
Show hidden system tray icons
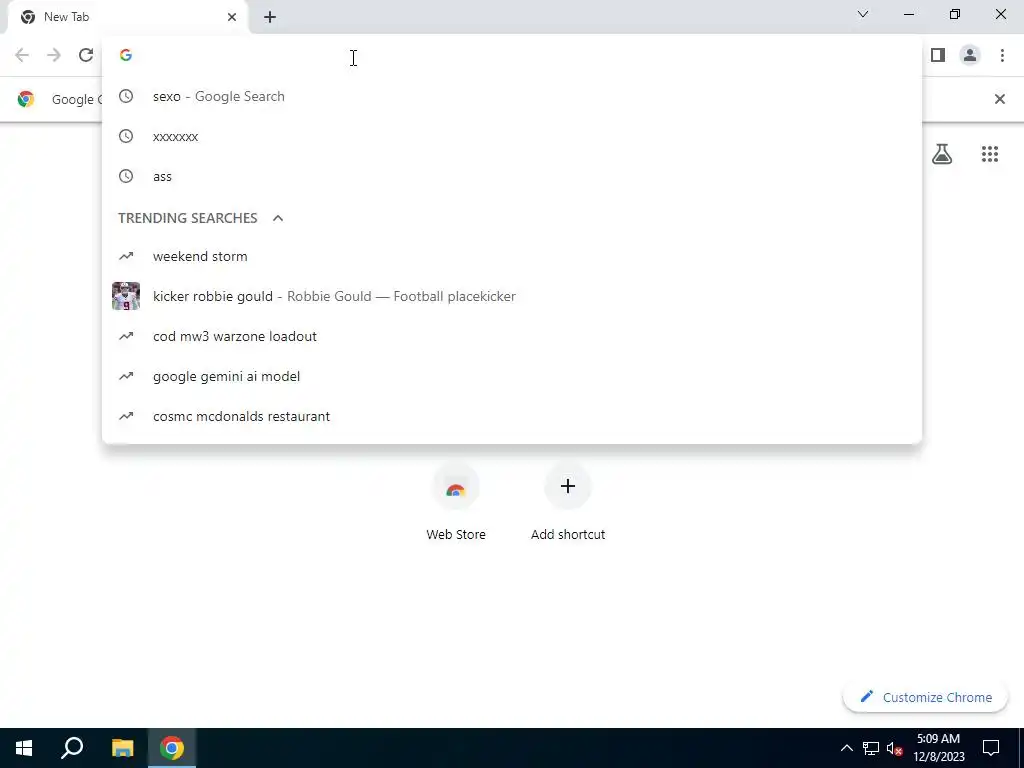846,748
